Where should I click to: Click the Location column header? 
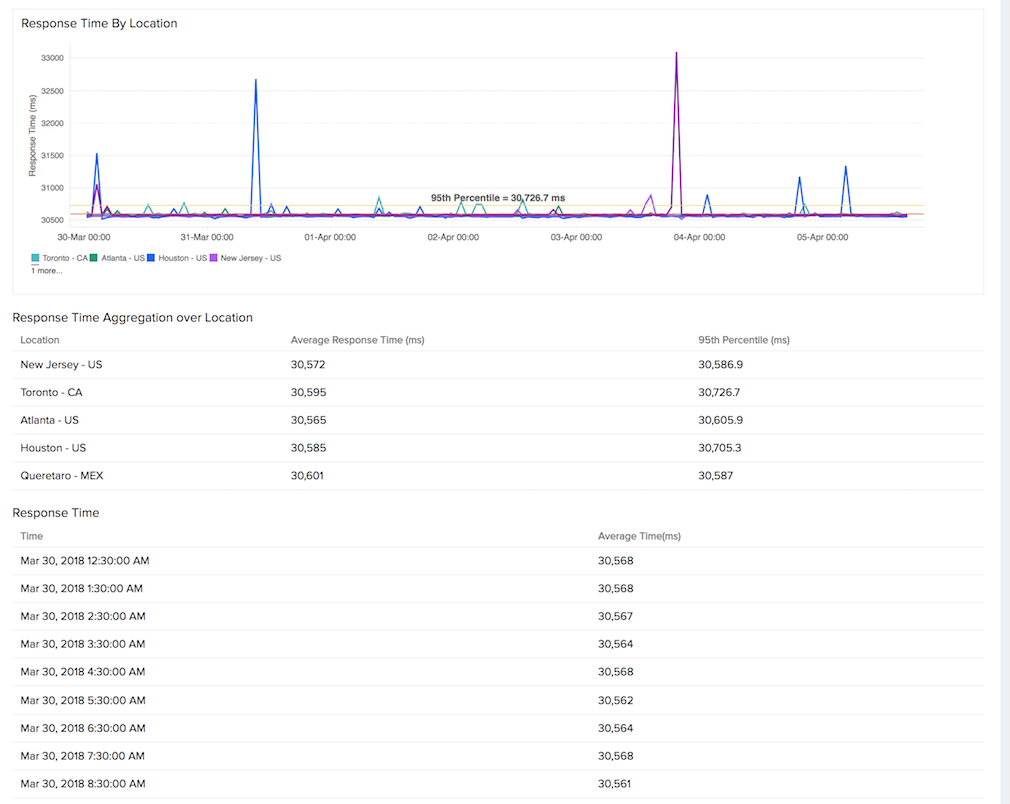[x=40, y=340]
